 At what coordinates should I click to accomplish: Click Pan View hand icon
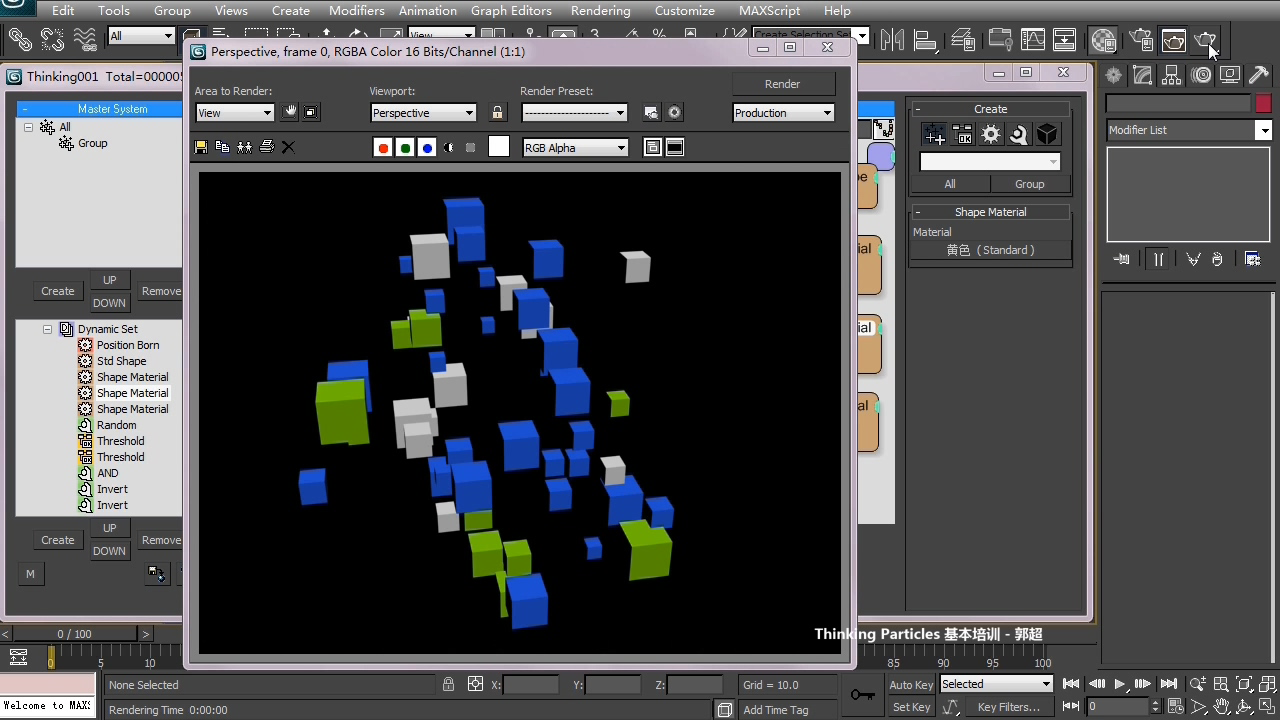click(1221, 707)
